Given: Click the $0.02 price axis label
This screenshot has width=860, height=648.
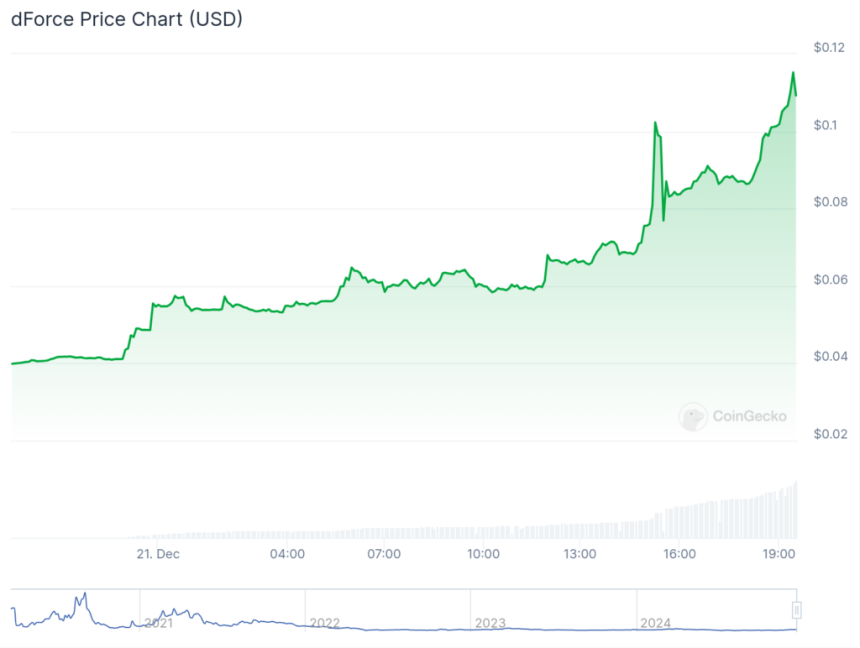Looking at the screenshot, I should click(x=831, y=434).
